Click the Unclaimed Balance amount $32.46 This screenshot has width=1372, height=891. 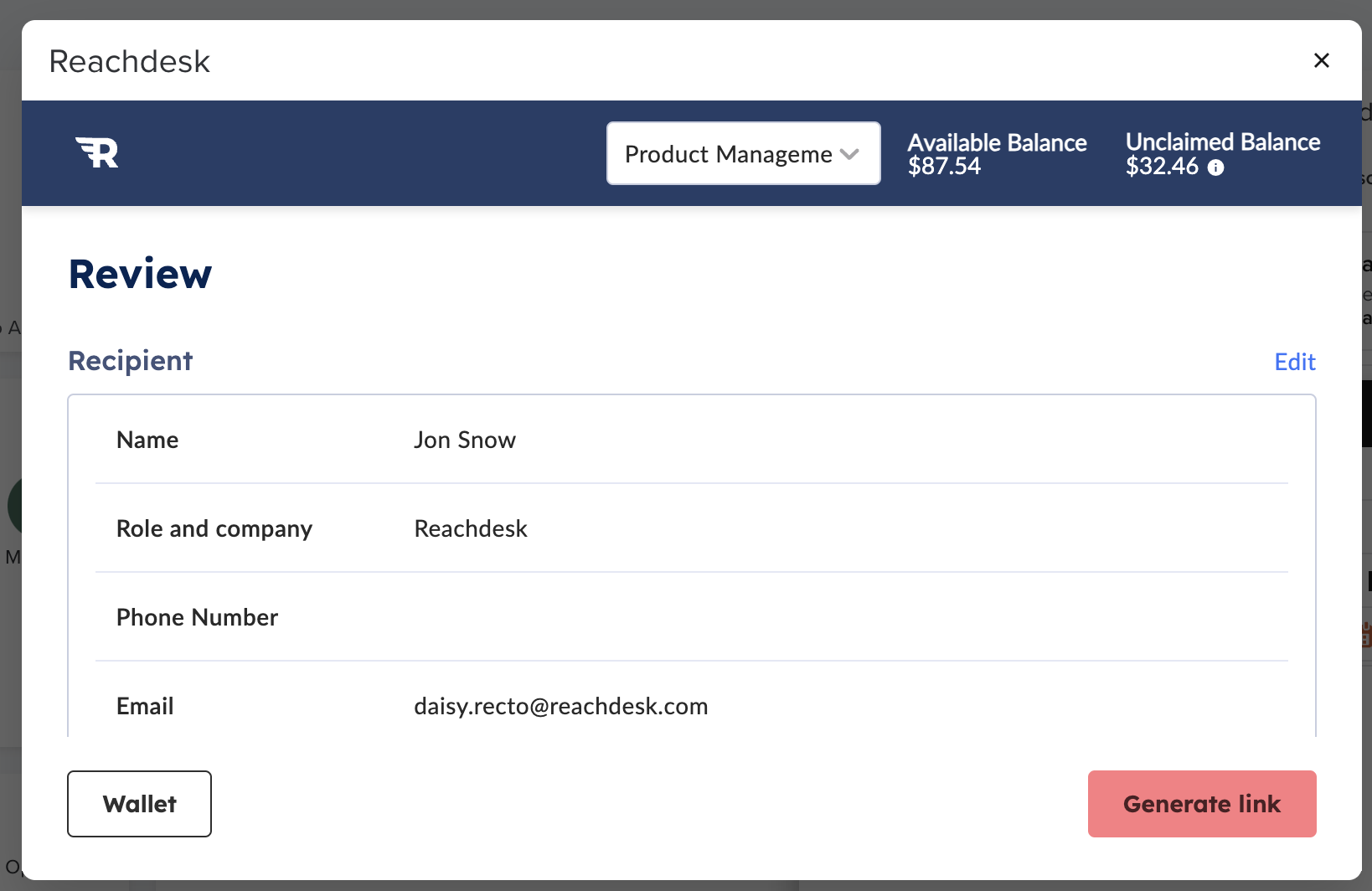pyautogui.click(x=1163, y=166)
